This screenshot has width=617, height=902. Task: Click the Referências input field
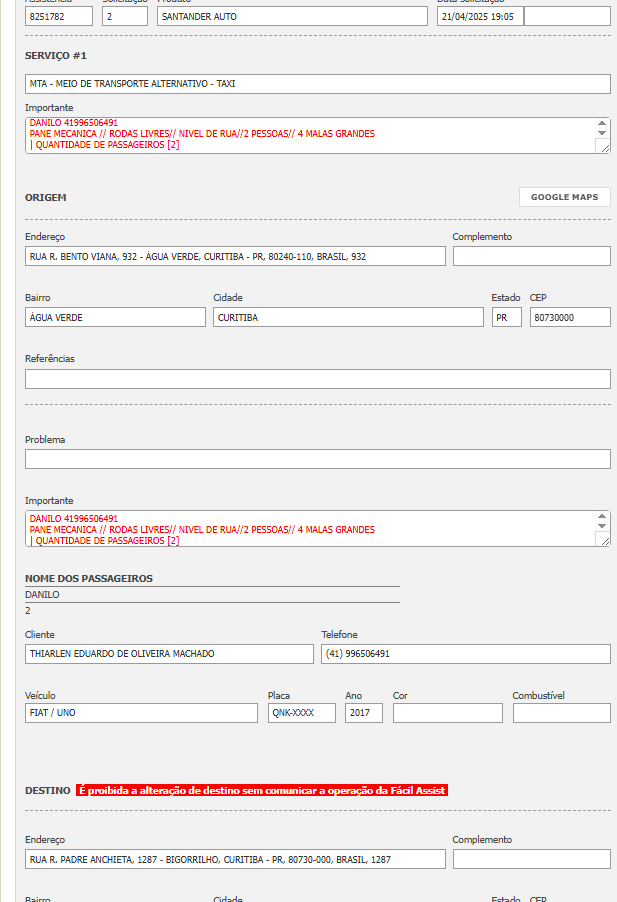(x=317, y=379)
